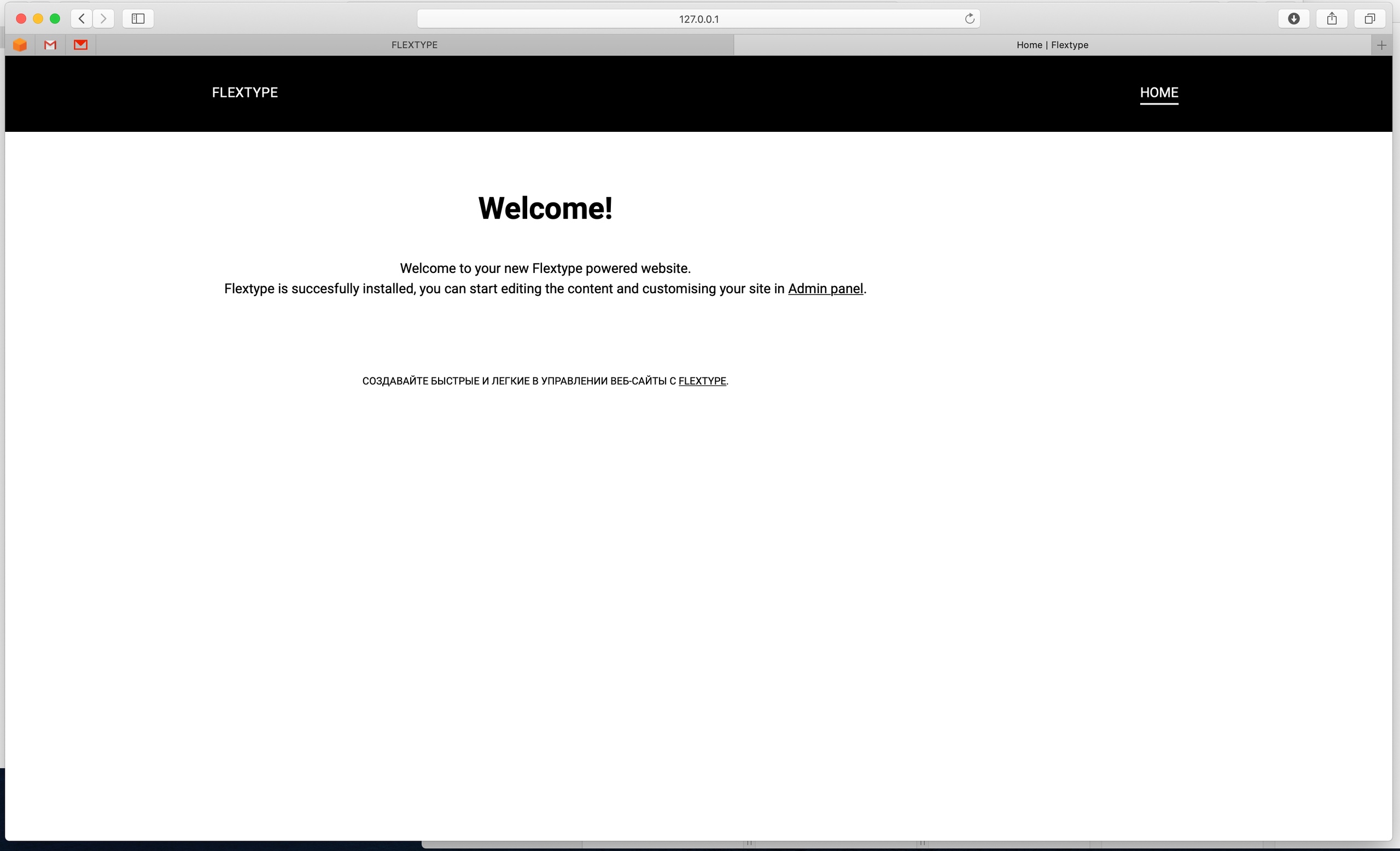Image resolution: width=1400 pixels, height=851 pixels.
Task: Open the downloads icon in toolbar
Action: tap(1294, 19)
